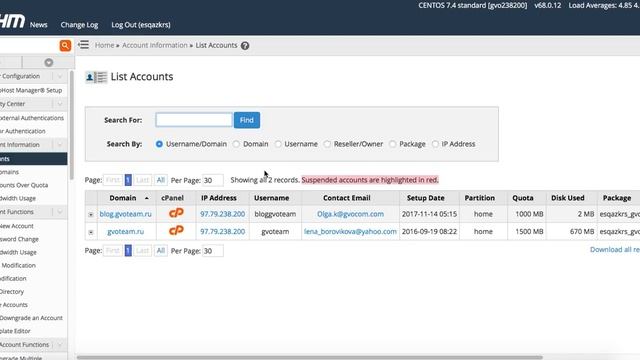Select Username/Domain search option
The image size is (640, 360).
(159, 144)
